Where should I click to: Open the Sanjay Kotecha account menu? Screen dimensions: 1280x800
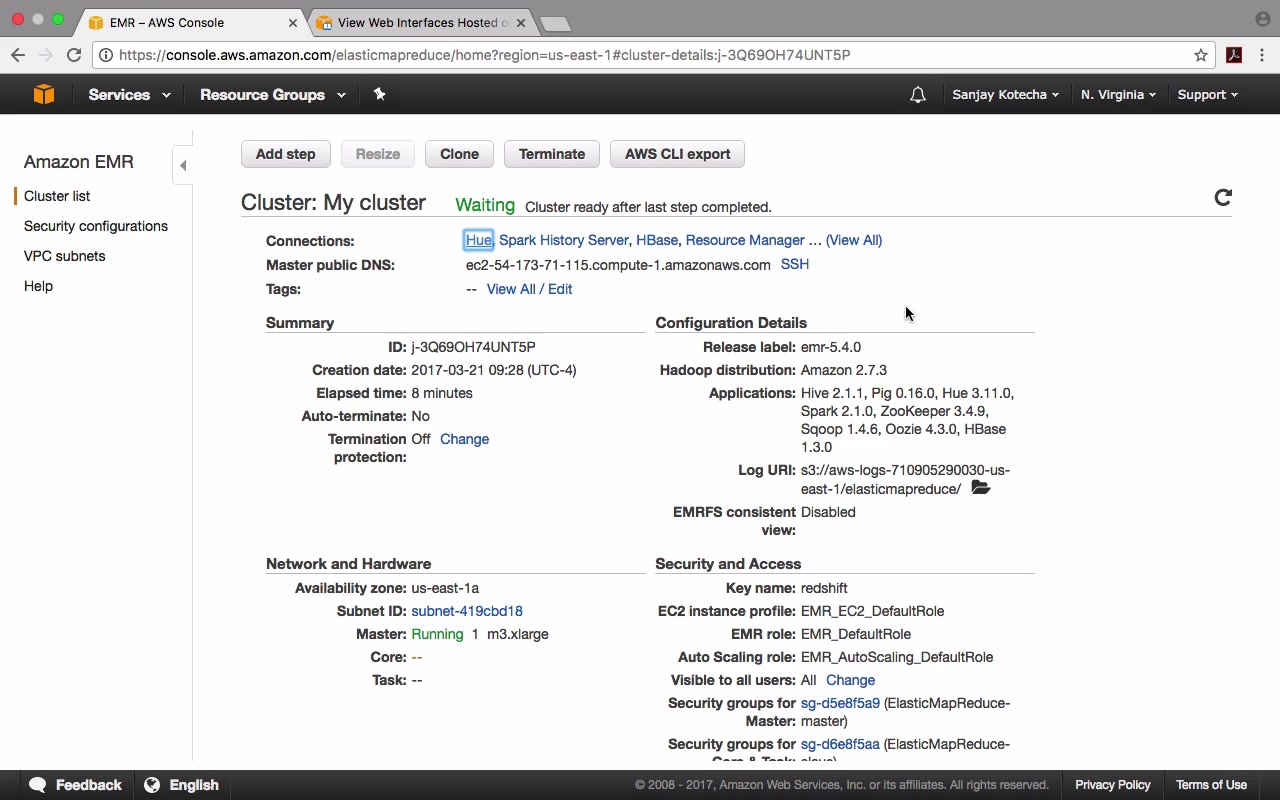coord(1005,95)
